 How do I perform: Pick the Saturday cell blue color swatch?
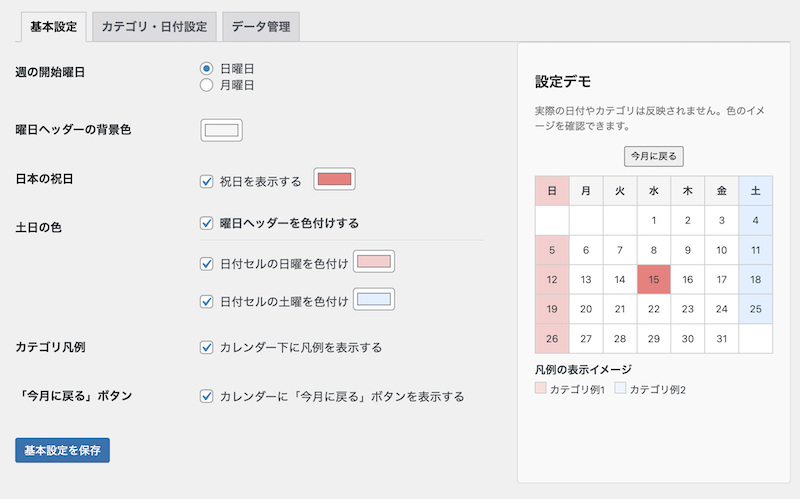point(375,299)
